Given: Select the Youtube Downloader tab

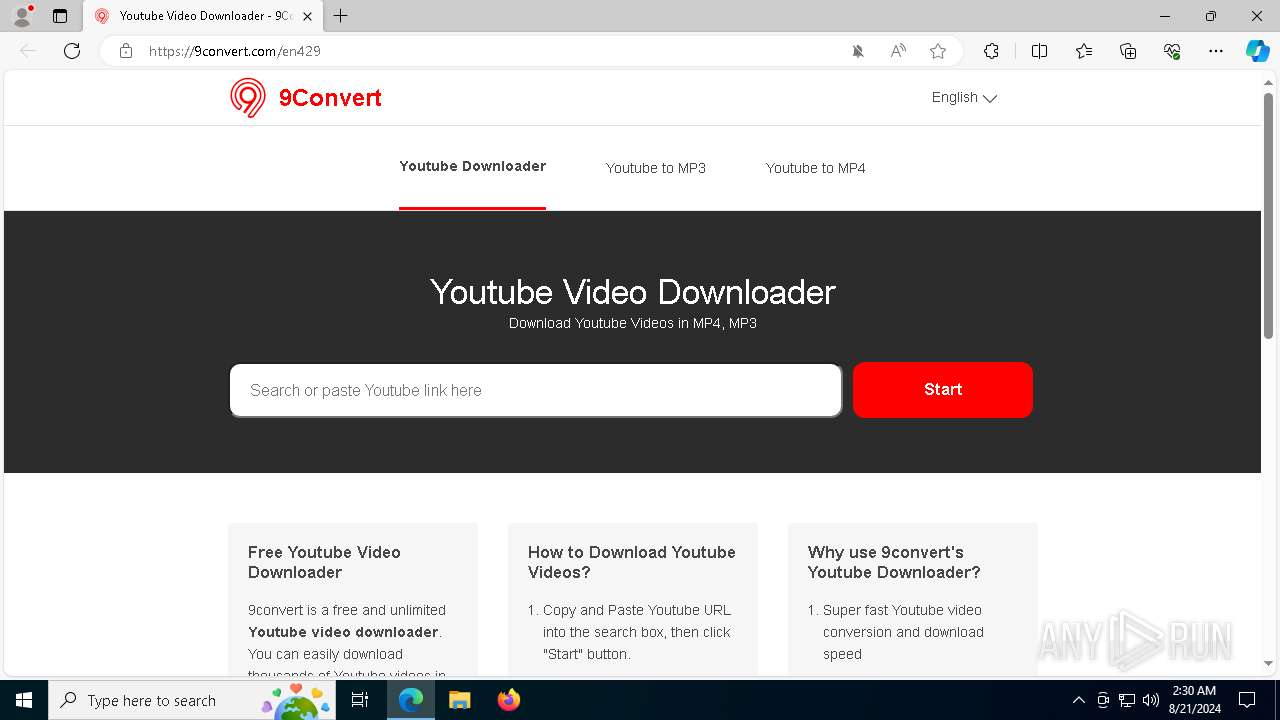Looking at the screenshot, I should [472, 166].
